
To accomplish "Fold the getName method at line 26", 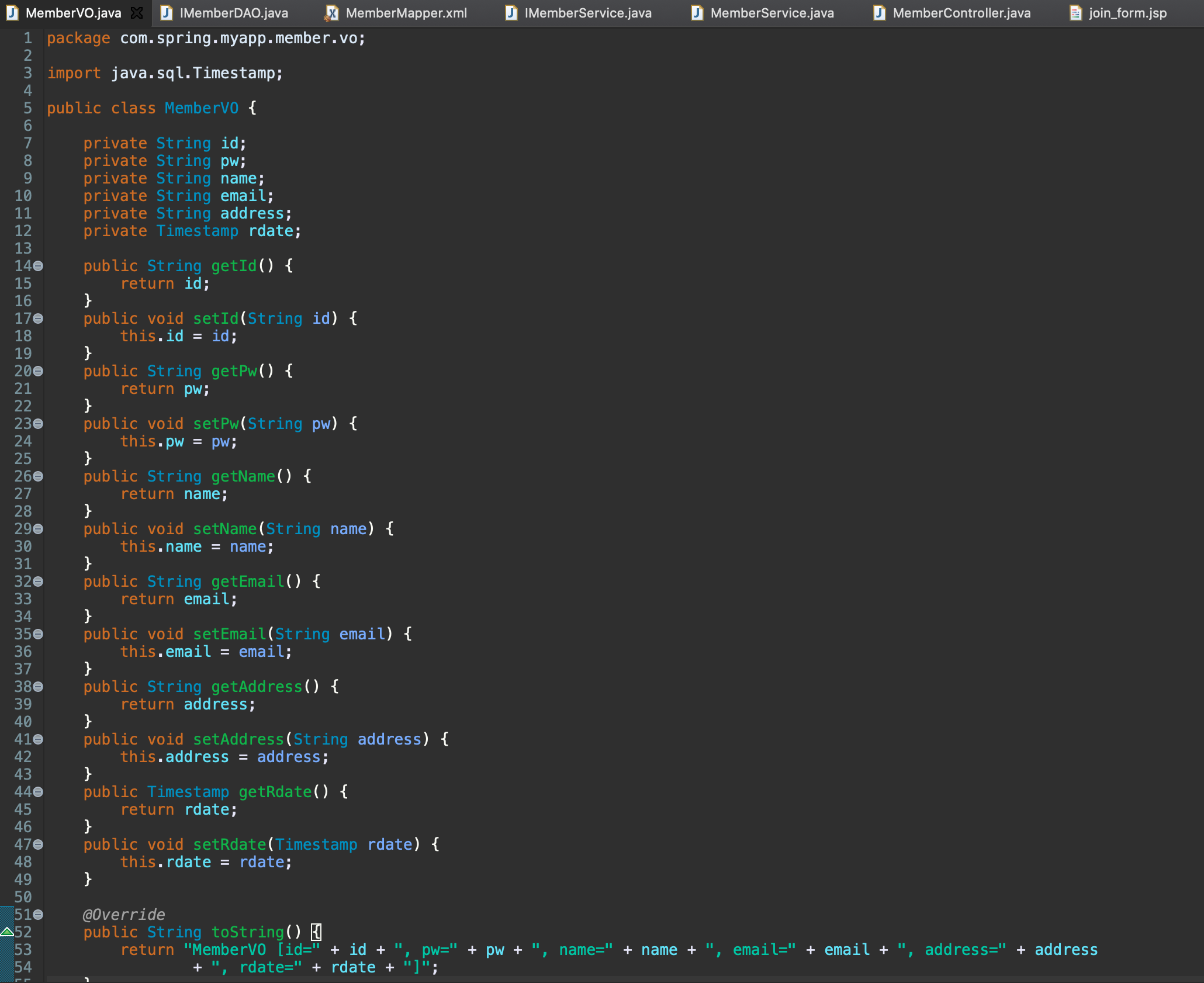I will pyautogui.click(x=38, y=476).
